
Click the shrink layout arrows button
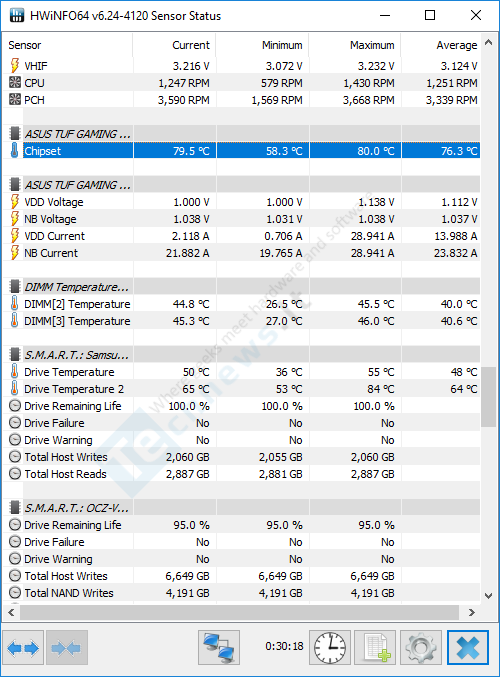pos(67,647)
